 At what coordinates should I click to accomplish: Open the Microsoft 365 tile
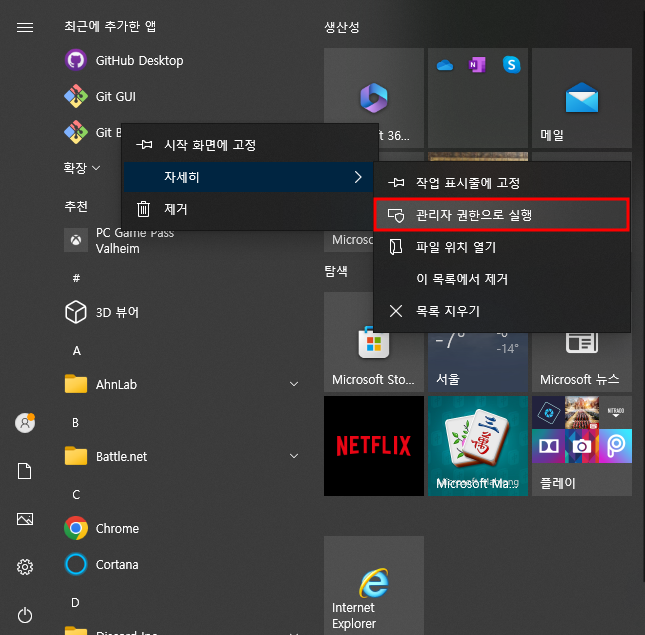pyautogui.click(x=374, y=98)
